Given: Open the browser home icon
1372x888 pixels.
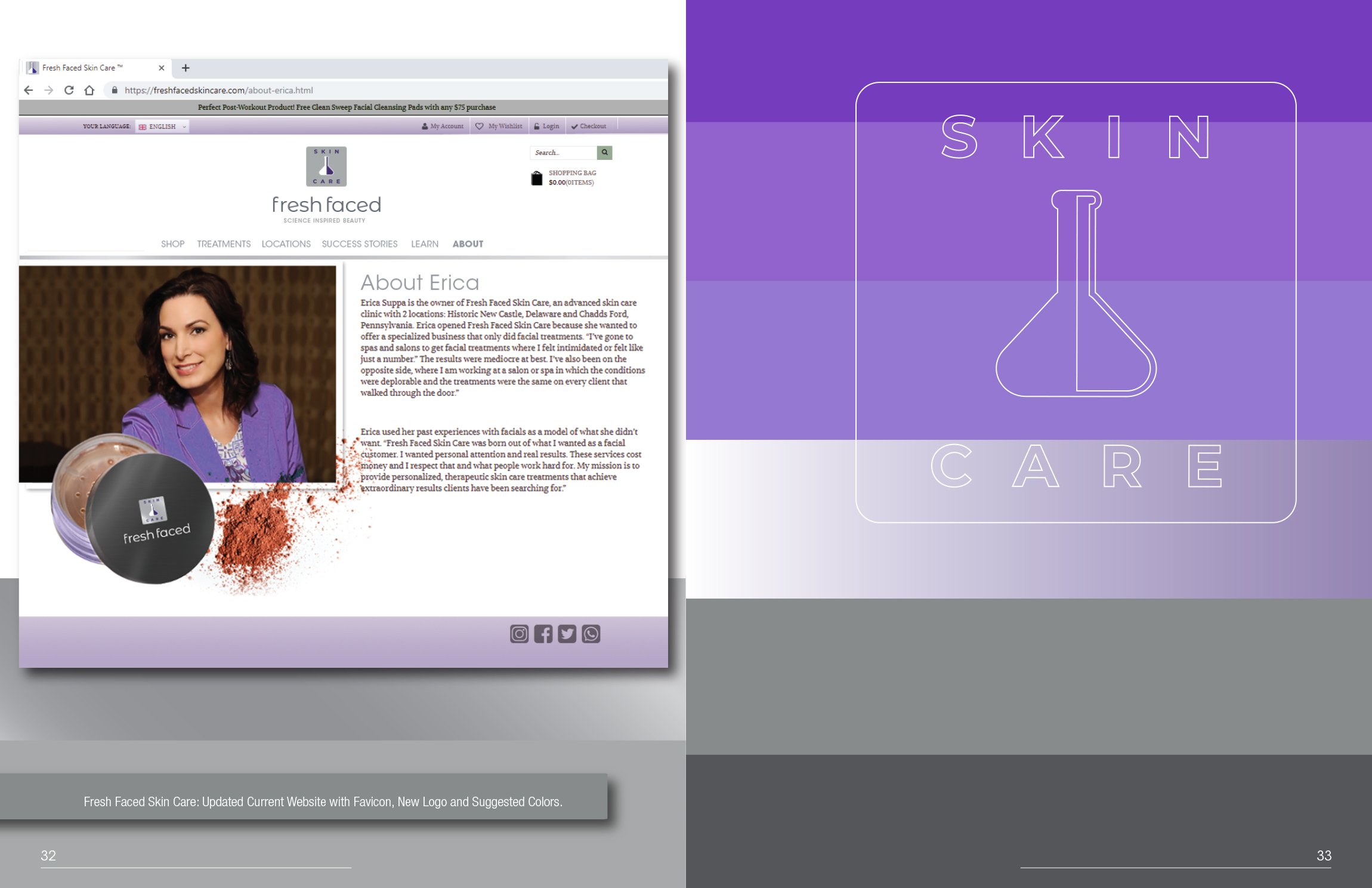Looking at the screenshot, I should click(x=89, y=90).
